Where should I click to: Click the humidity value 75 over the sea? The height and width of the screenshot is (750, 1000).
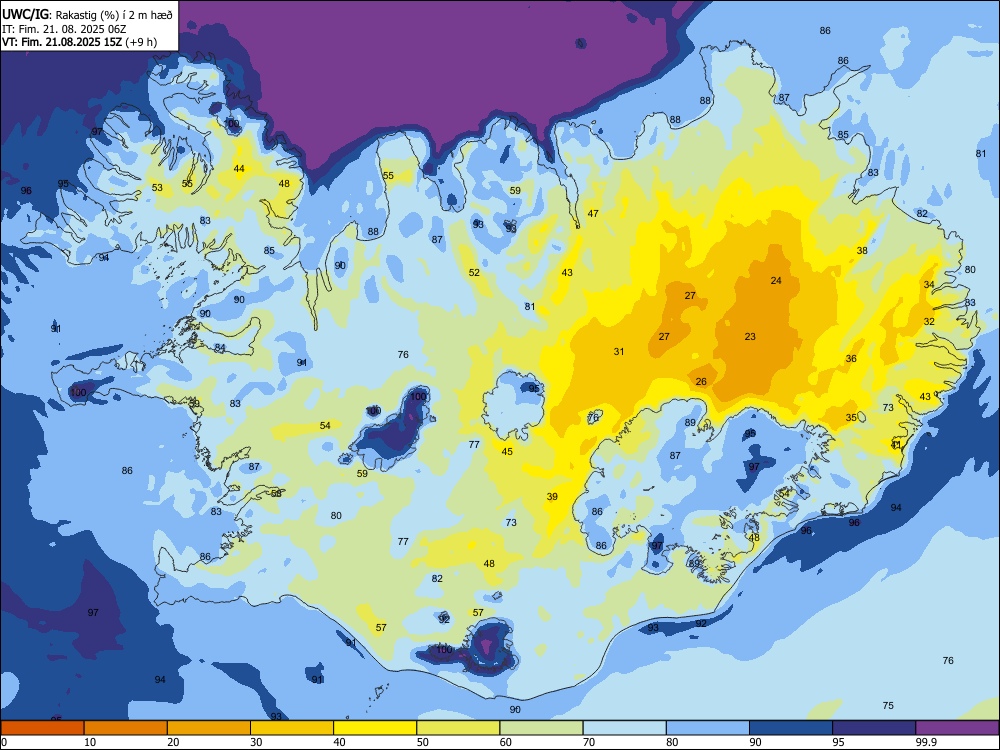888,705
